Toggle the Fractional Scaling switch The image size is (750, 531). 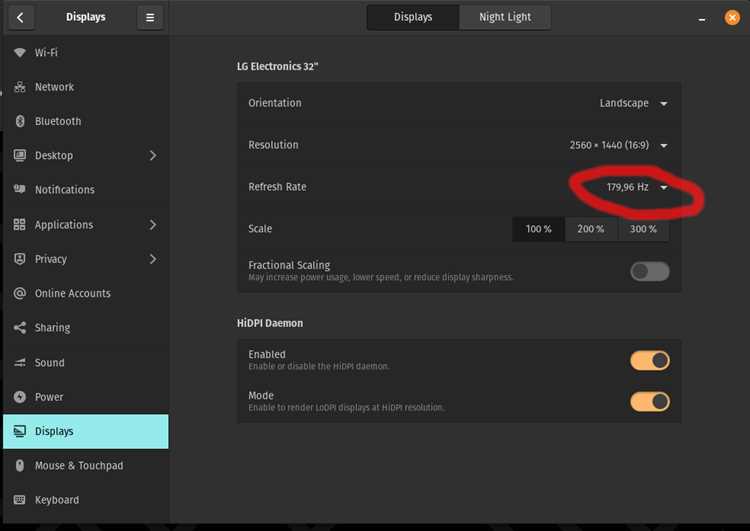(x=650, y=271)
